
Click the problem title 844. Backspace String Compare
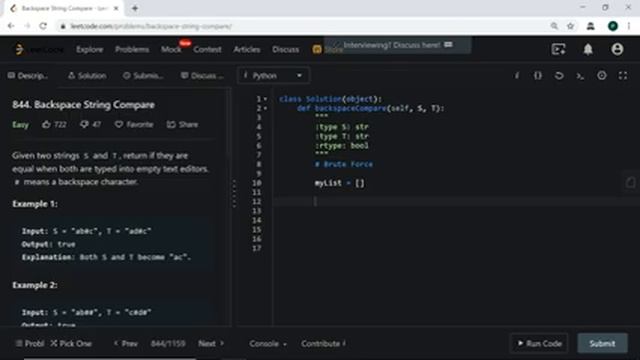pos(83,104)
